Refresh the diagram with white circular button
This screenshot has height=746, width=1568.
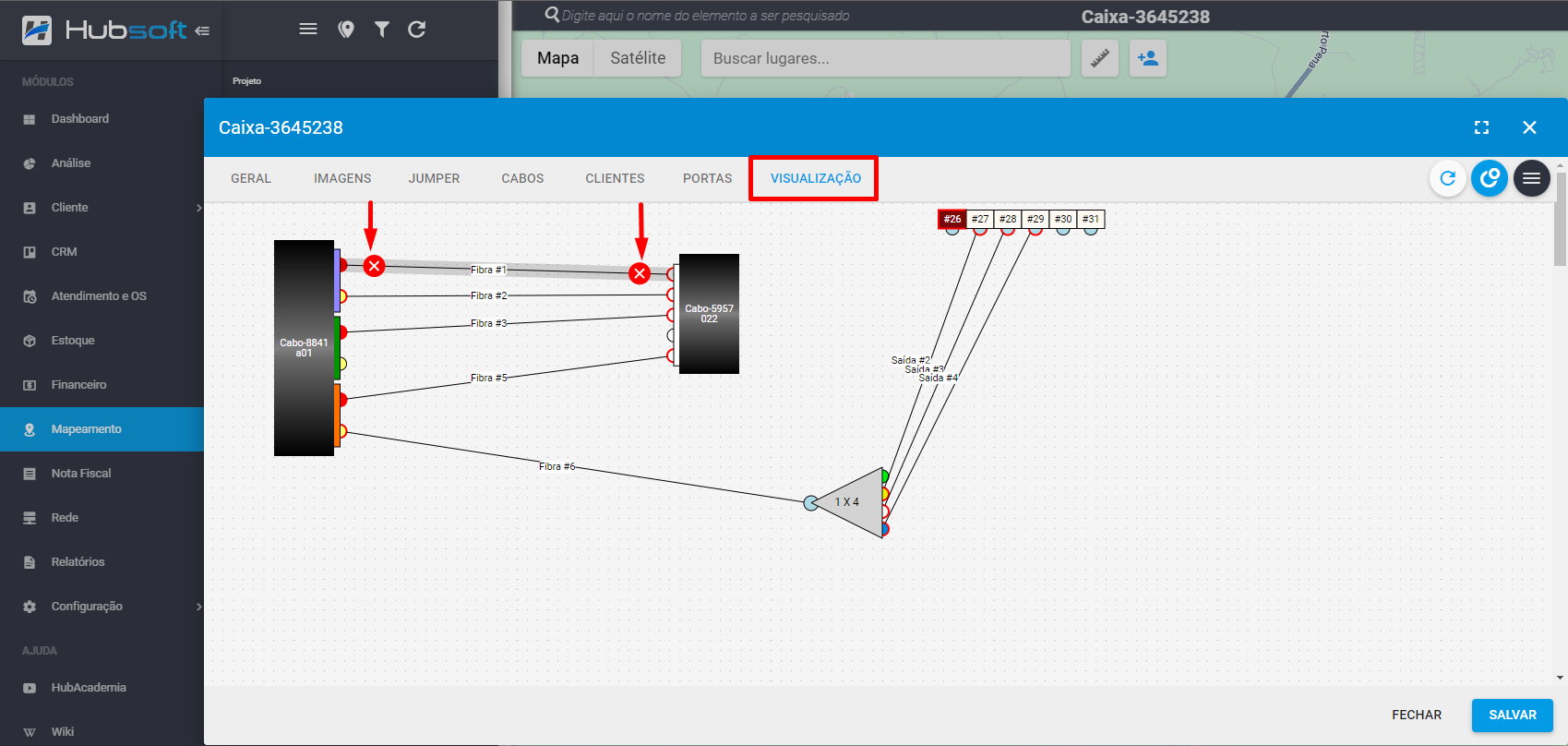coord(1448,178)
